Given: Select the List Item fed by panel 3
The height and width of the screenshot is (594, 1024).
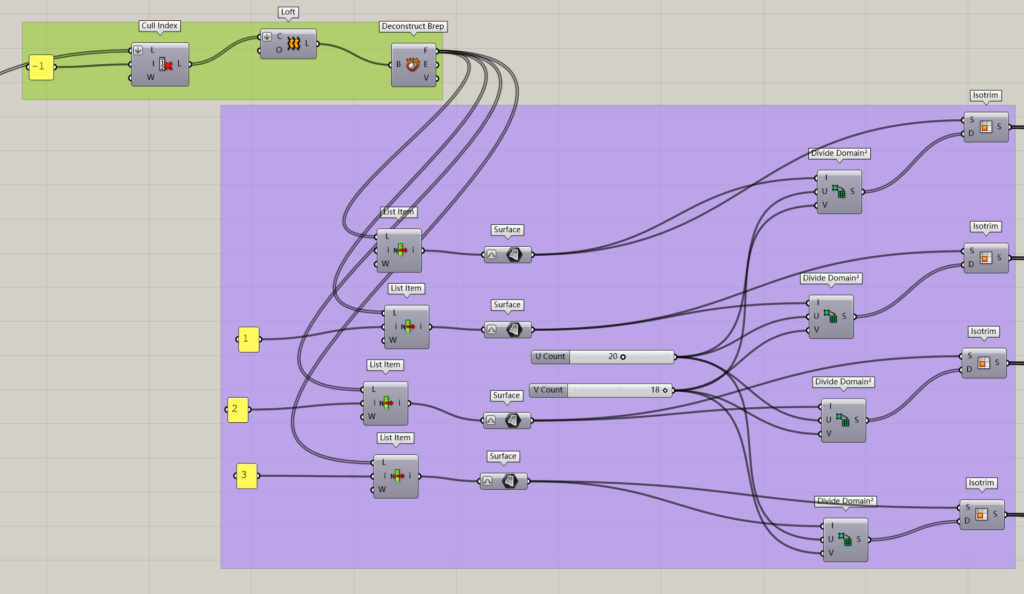Looking at the screenshot, I should point(398,477).
